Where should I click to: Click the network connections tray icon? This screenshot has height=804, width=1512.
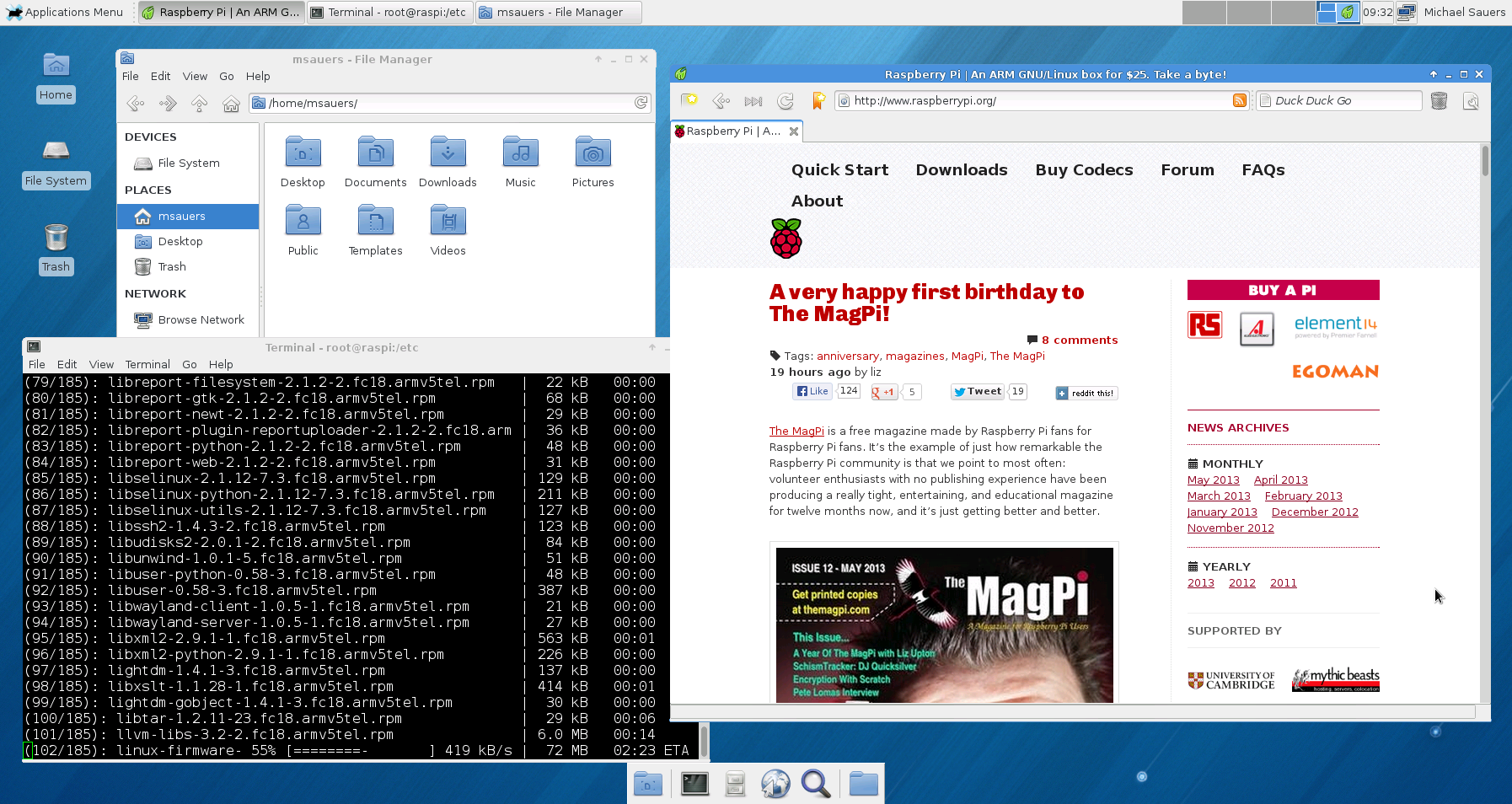1406,13
